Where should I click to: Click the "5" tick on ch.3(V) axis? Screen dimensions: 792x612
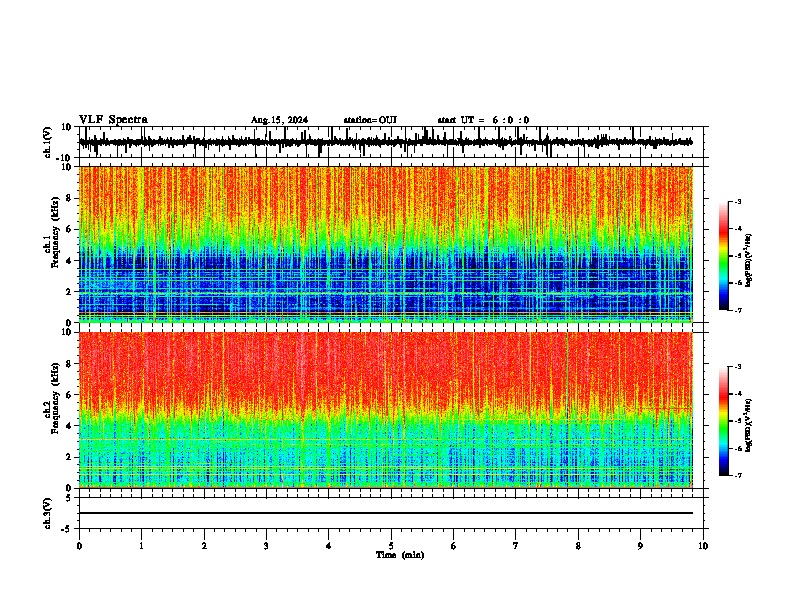70,498
